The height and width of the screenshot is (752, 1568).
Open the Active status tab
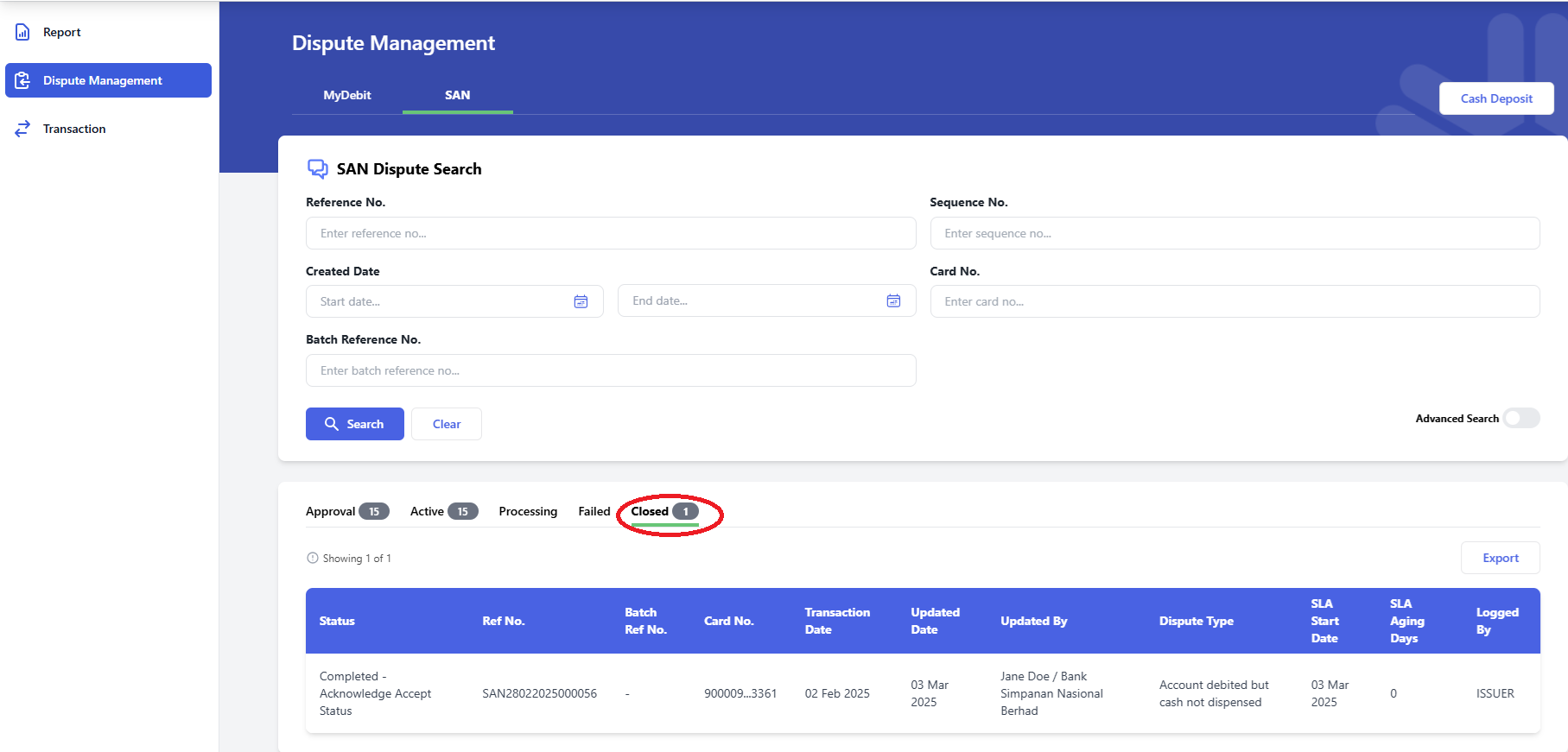pos(444,511)
